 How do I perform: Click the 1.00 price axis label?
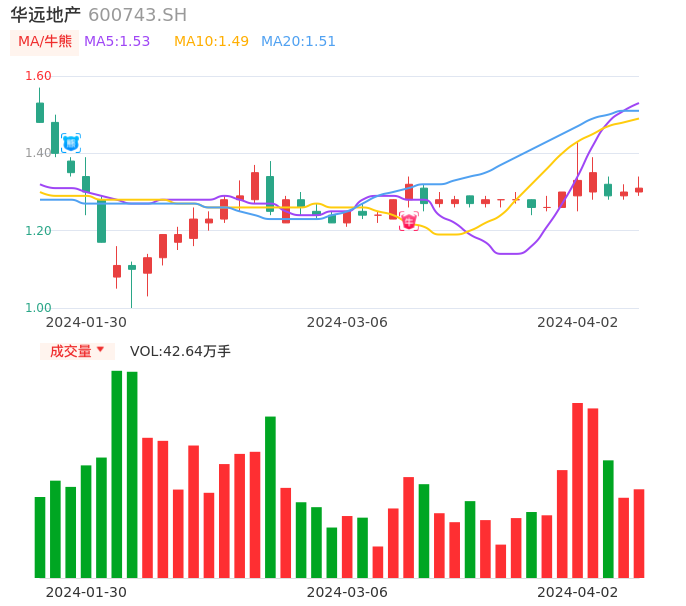38,308
